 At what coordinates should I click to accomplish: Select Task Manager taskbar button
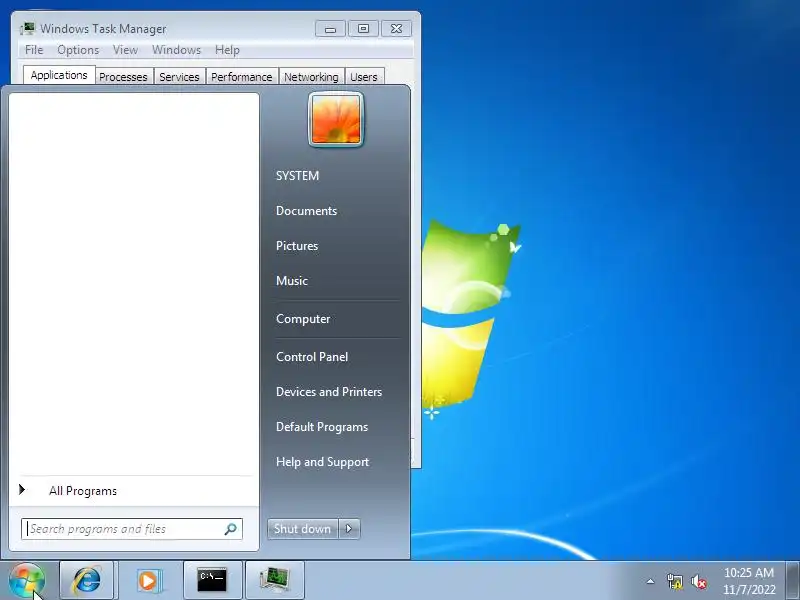(275, 580)
